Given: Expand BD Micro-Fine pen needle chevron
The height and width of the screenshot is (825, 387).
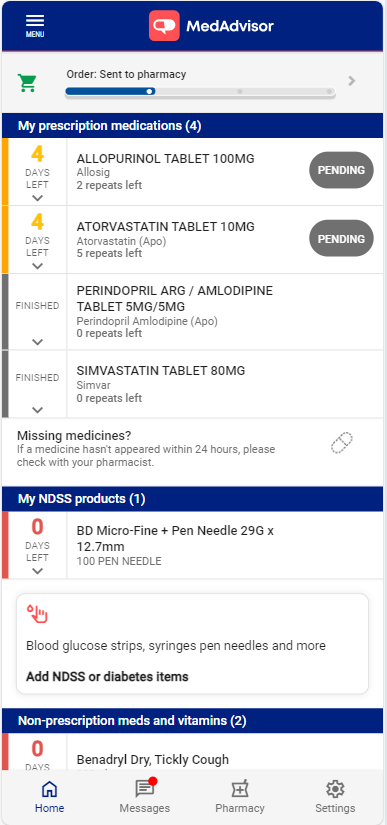Looking at the screenshot, I should click(37, 571).
